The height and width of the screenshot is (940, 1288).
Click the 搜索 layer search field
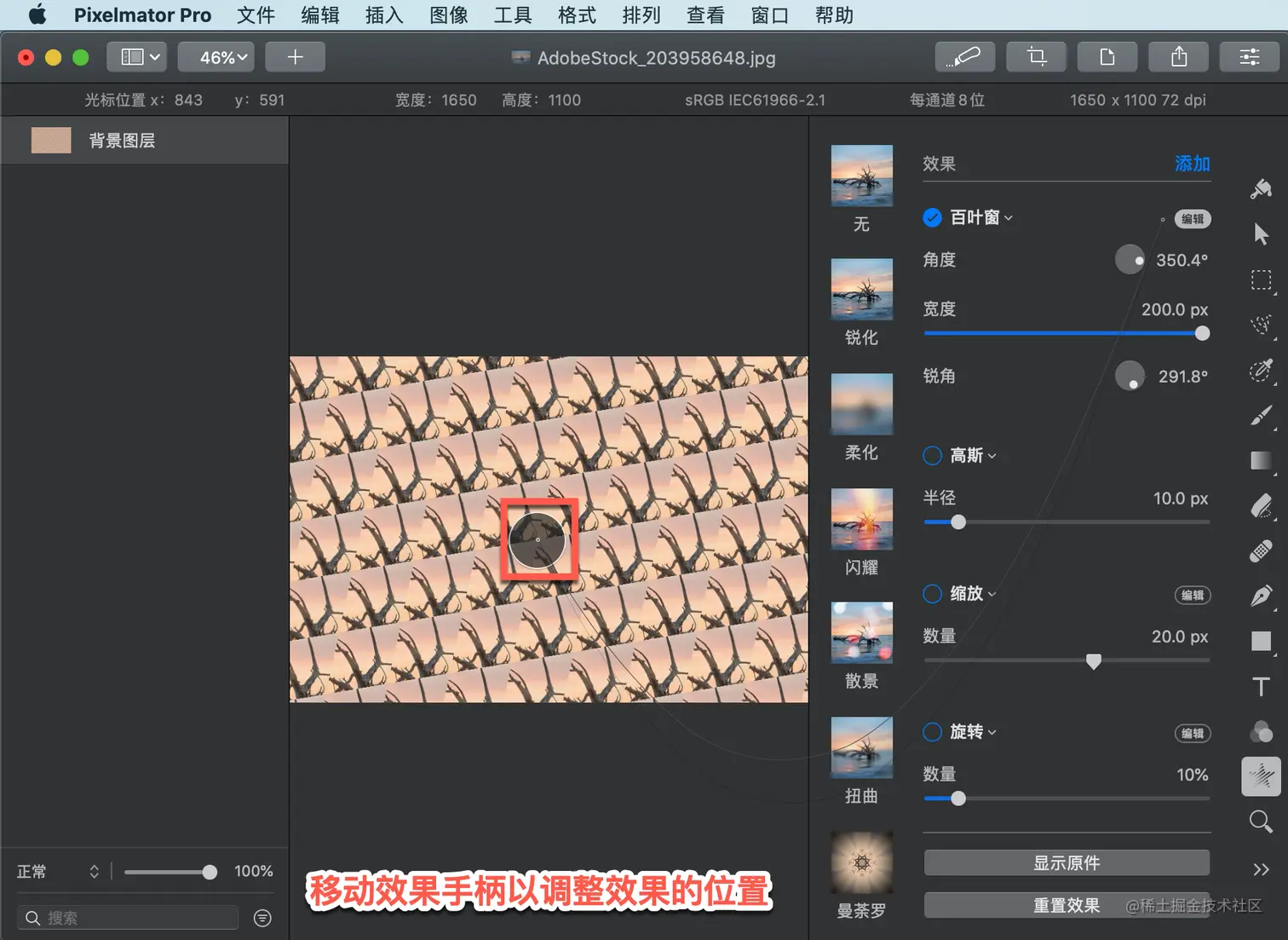point(128,918)
